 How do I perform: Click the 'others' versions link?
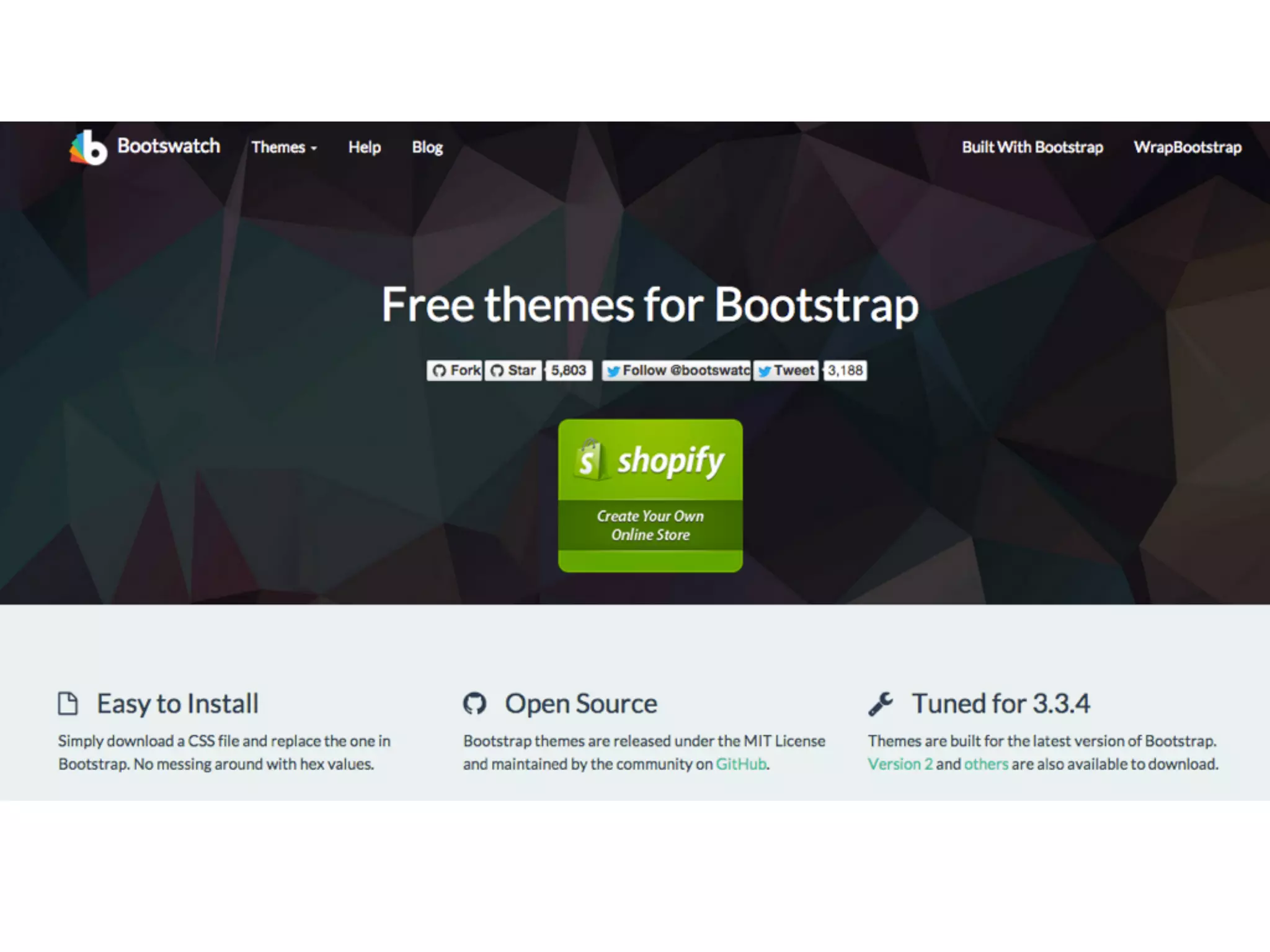[986, 764]
